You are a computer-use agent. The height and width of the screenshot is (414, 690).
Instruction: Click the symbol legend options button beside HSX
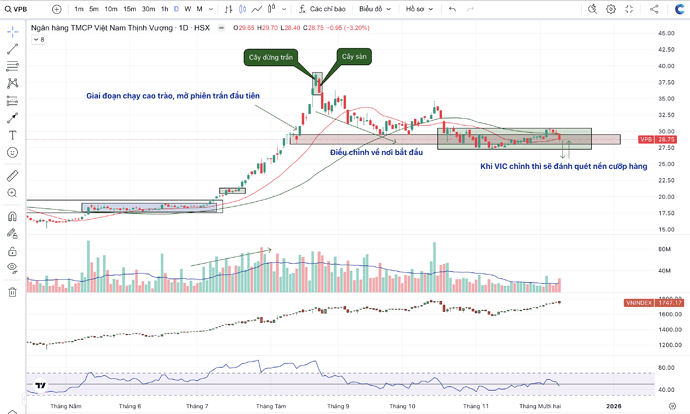click(x=221, y=28)
